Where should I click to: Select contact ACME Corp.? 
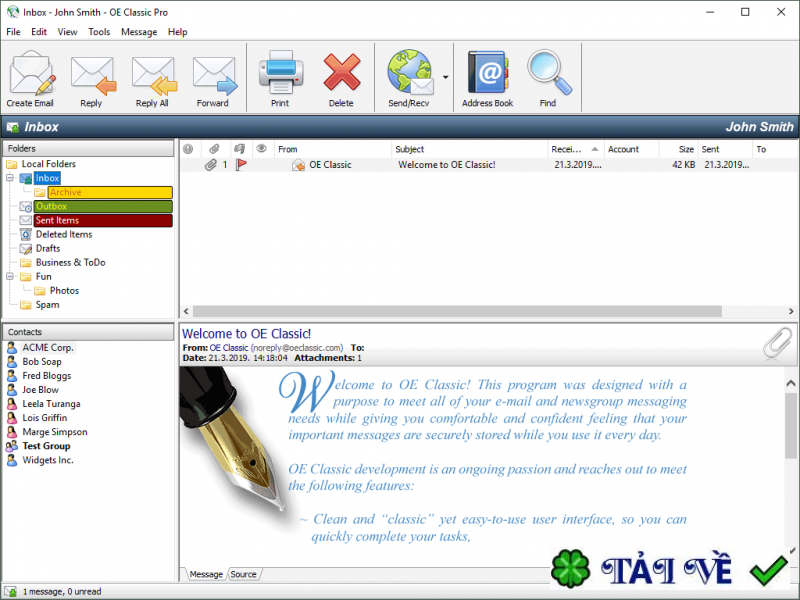pos(48,347)
